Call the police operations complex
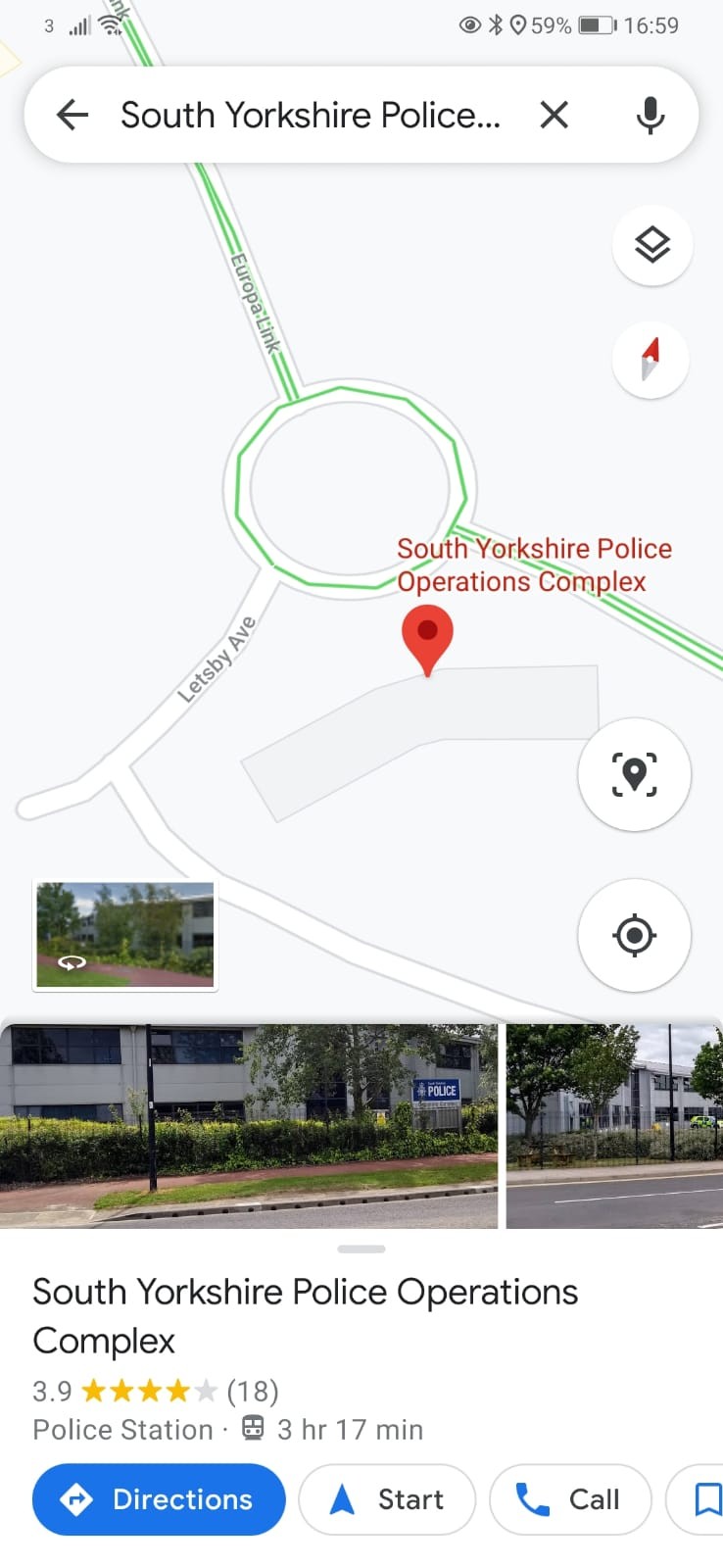This screenshot has width=723, height=1568. (570, 1499)
